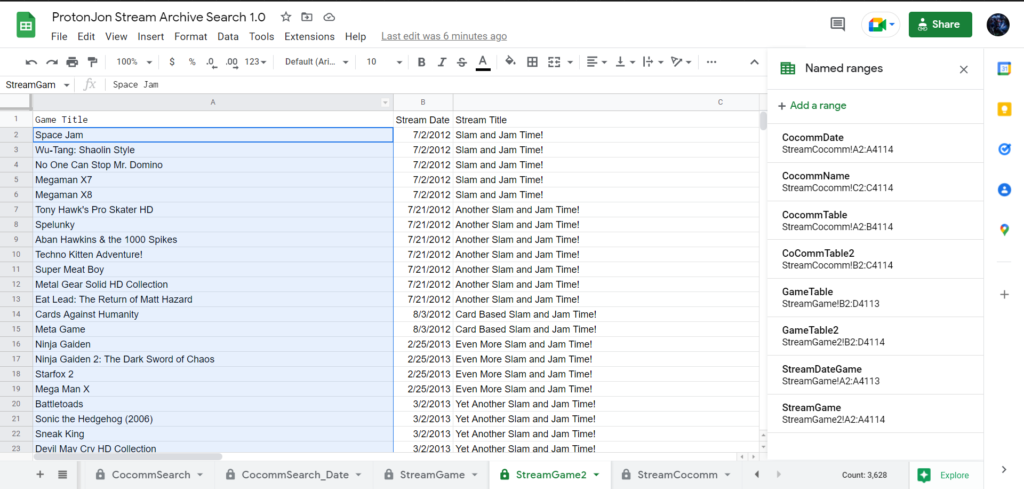Toggle Strikethrough formatting
This screenshot has height=489, width=1024.
pyautogui.click(x=462, y=62)
